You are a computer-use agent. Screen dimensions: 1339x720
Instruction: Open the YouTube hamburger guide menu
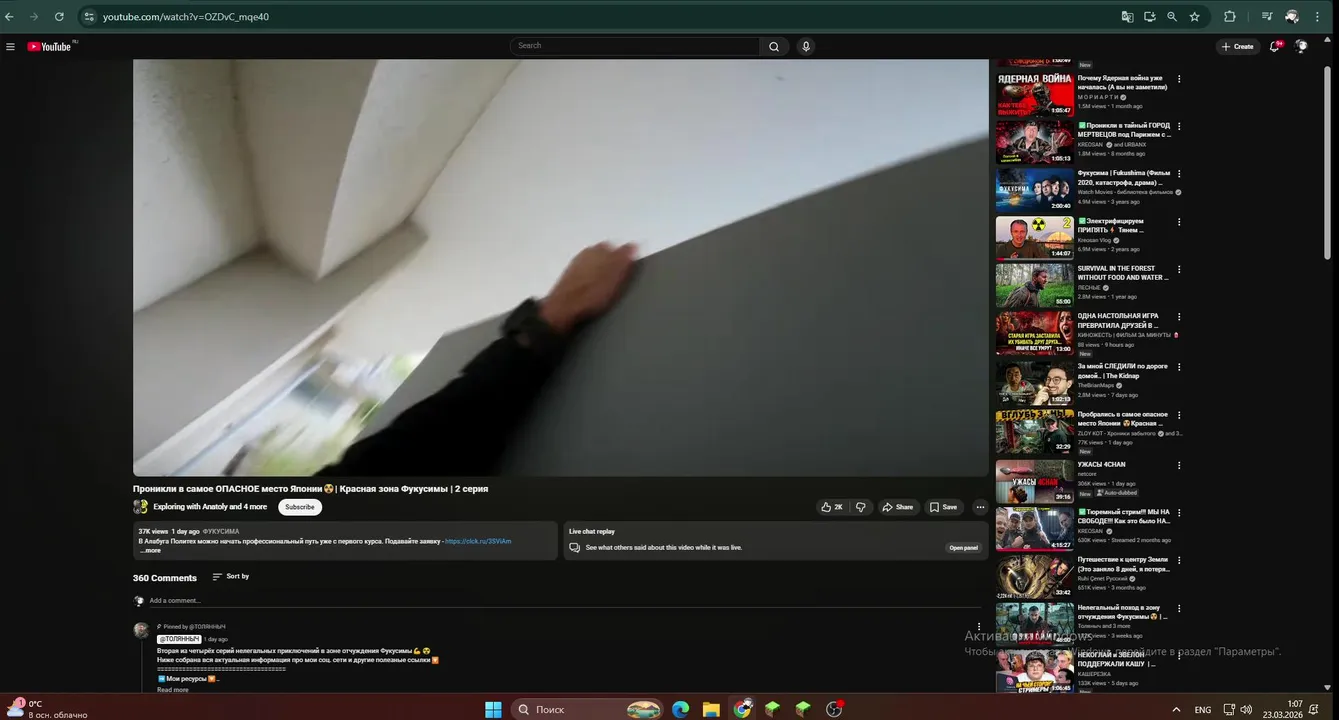(x=10, y=47)
